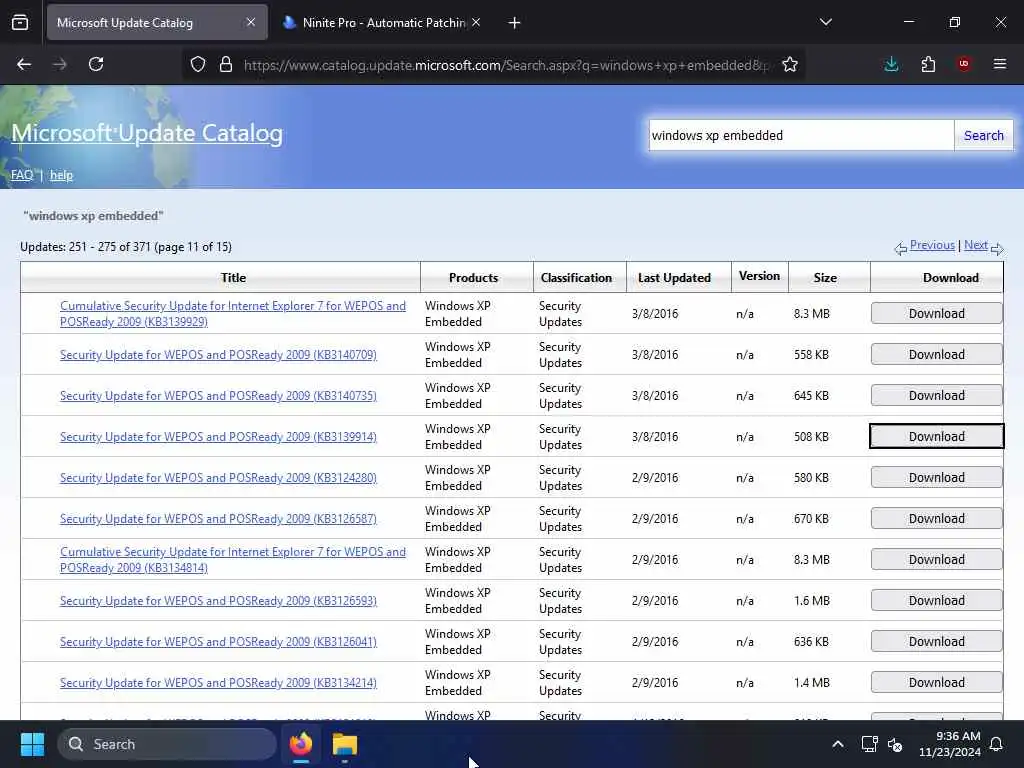Viewport: 1024px width, 768px height.
Task: Click the catalog search text box
Action: (x=801, y=135)
